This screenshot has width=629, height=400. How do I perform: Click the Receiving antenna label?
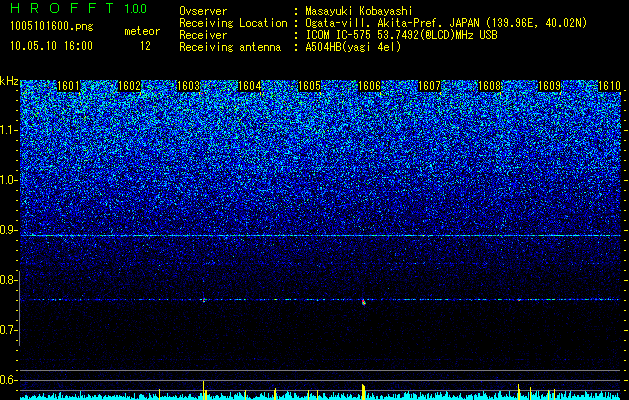230,47
